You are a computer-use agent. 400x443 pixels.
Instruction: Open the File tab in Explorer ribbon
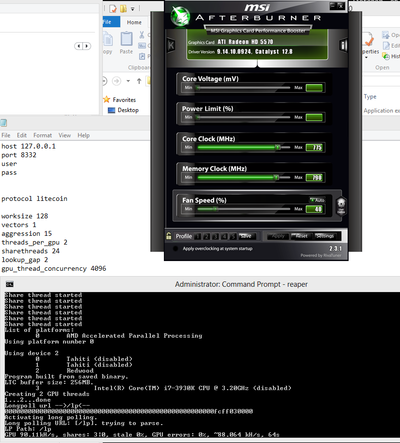tap(111, 22)
